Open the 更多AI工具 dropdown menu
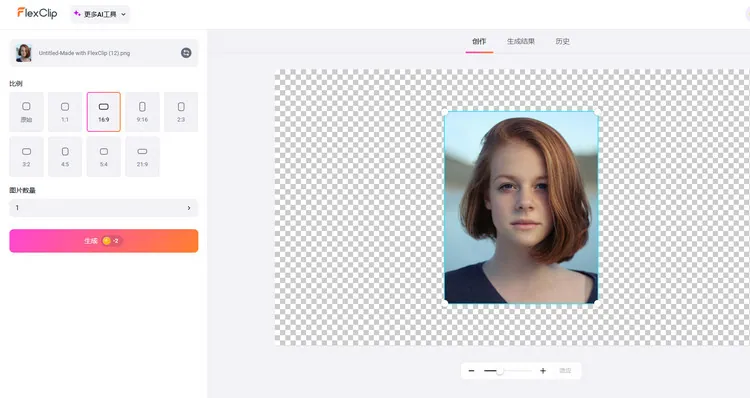Image resolution: width=750 pixels, height=398 pixels. 100,14
